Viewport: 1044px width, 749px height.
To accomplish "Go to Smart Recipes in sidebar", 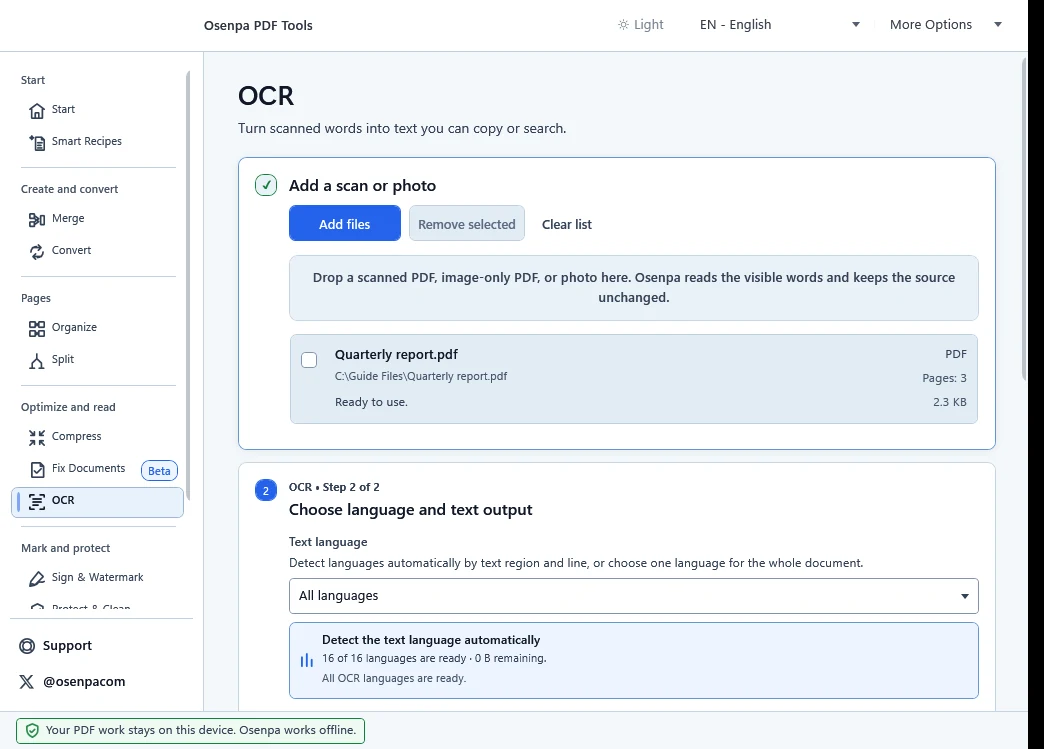I will 97,142.
